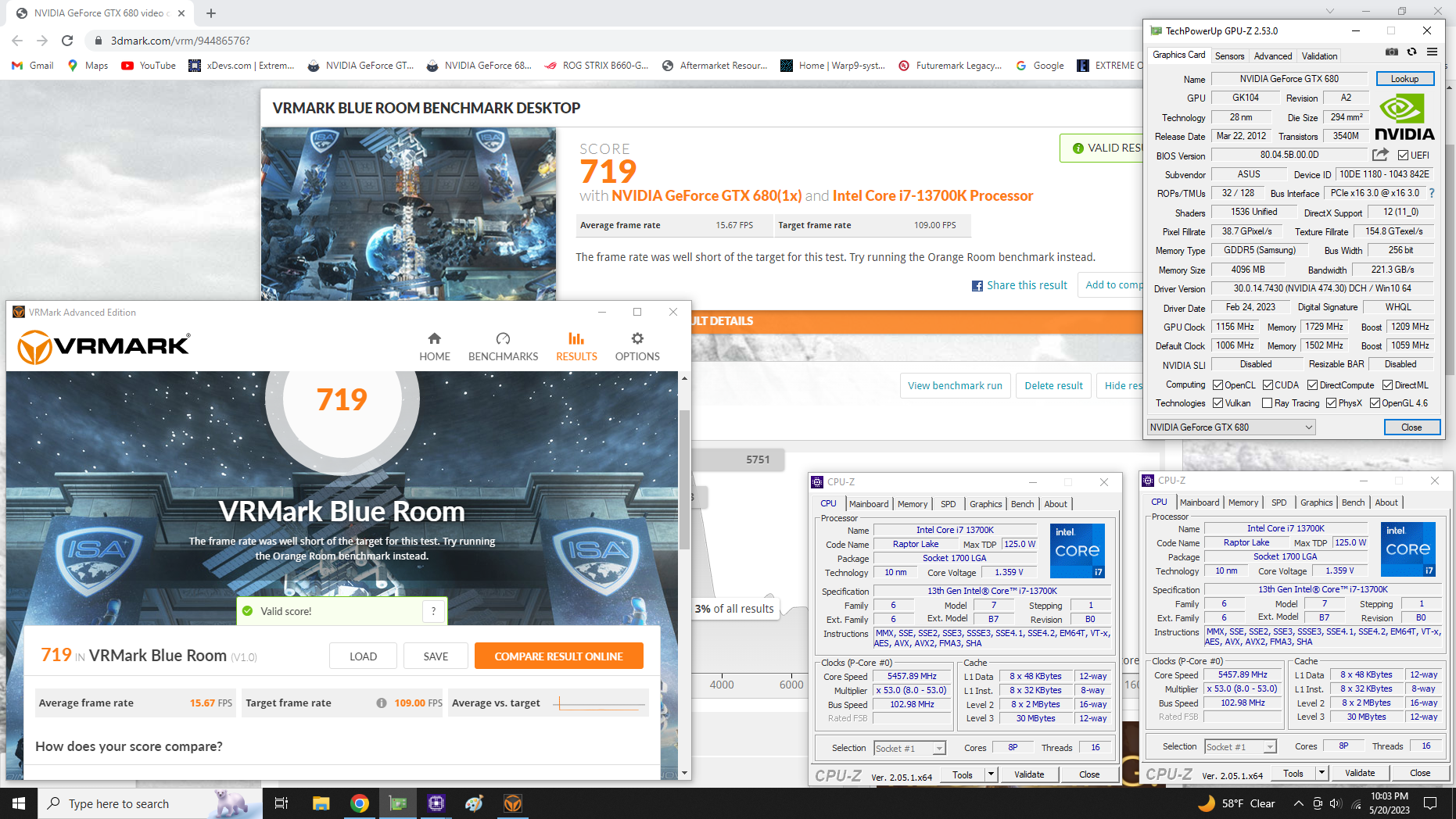Click the Windows Start button
Screen dimensions: 1456x819
click(x=19, y=803)
